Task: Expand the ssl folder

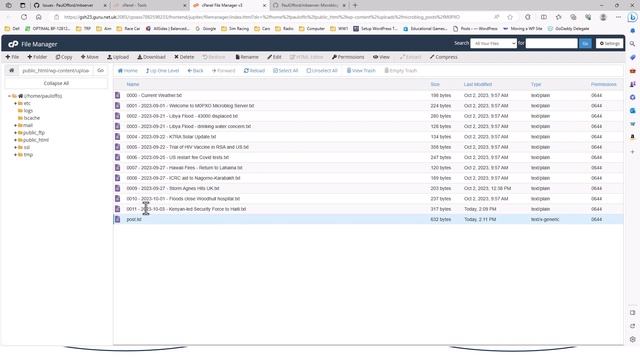Action: point(16,147)
